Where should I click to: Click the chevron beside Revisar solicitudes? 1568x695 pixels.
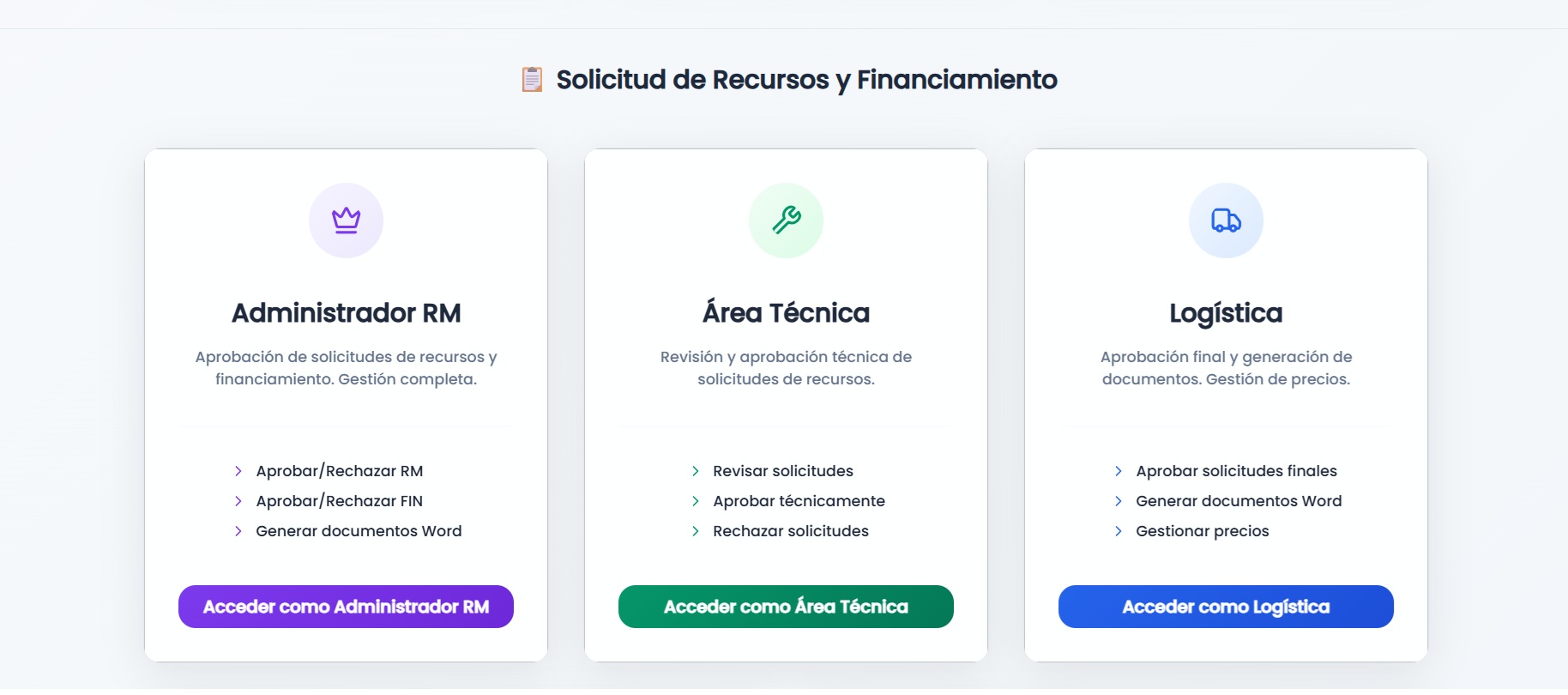click(x=696, y=471)
